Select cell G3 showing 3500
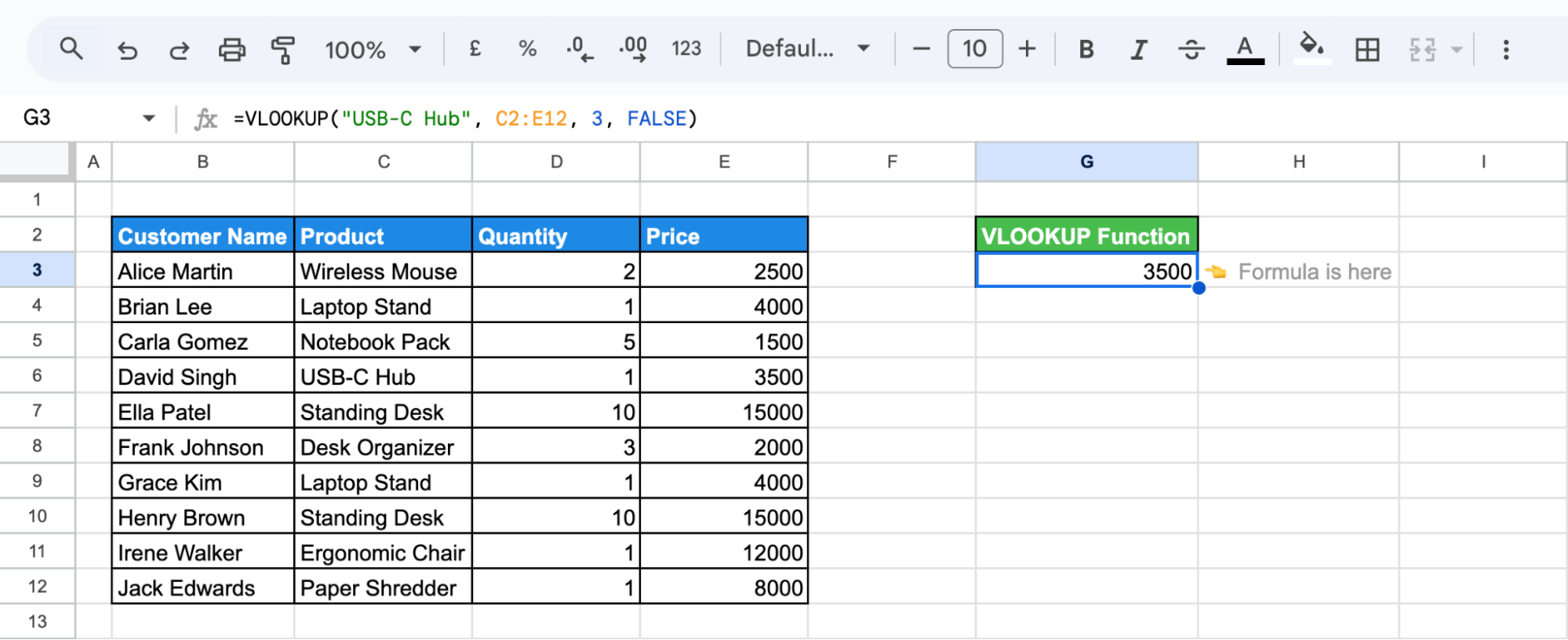The width and height of the screenshot is (1568, 640). click(1086, 271)
